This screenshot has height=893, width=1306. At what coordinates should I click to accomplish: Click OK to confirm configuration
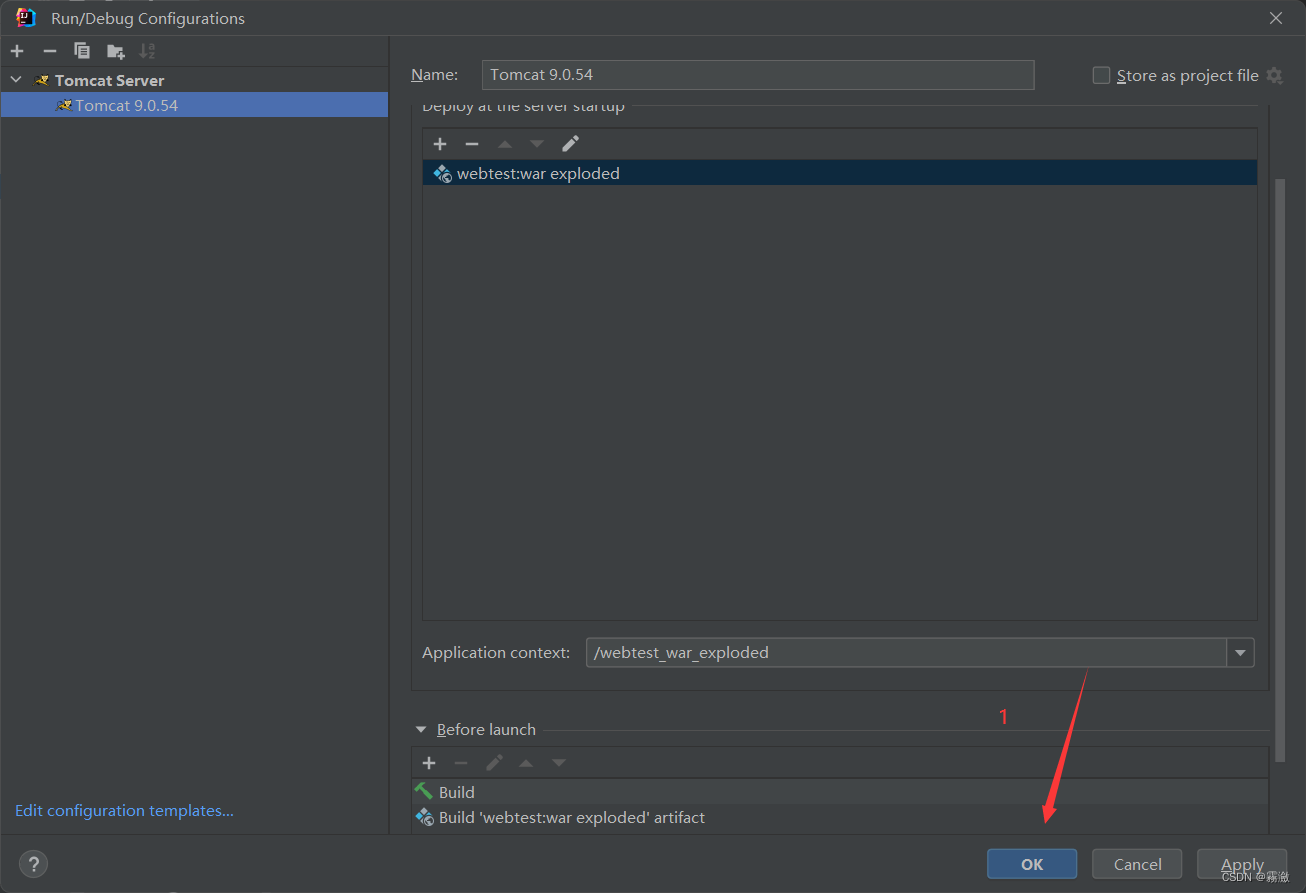1032,864
